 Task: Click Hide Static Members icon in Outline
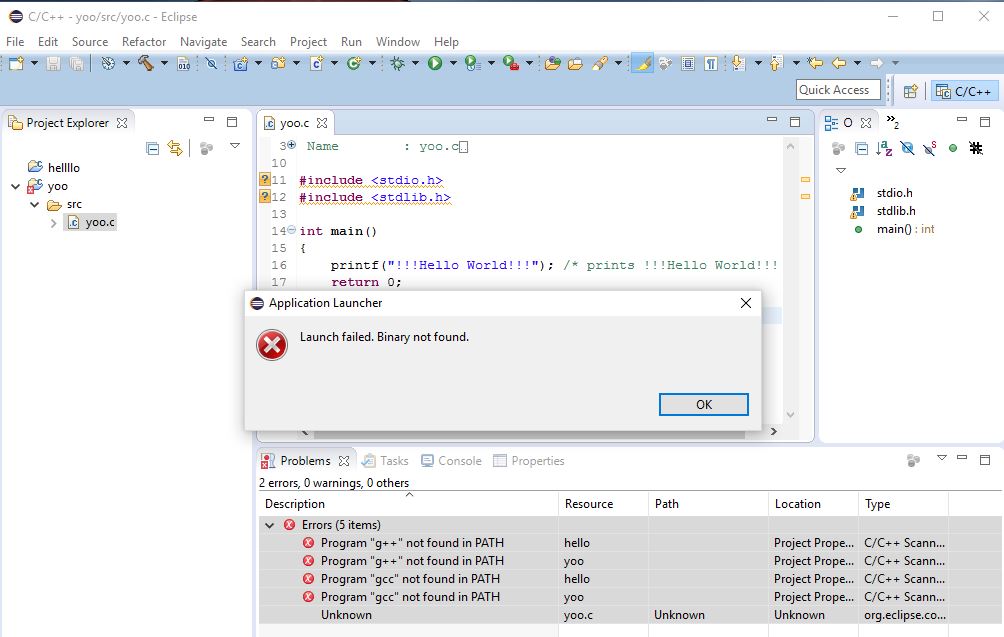tap(930, 149)
